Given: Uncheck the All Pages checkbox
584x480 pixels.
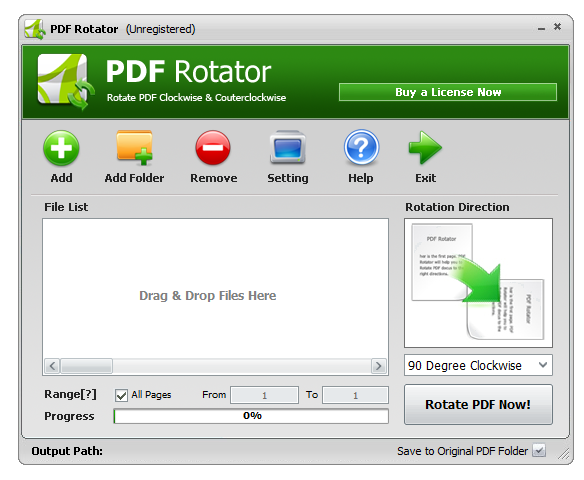Looking at the screenshot, I should 121,395.
